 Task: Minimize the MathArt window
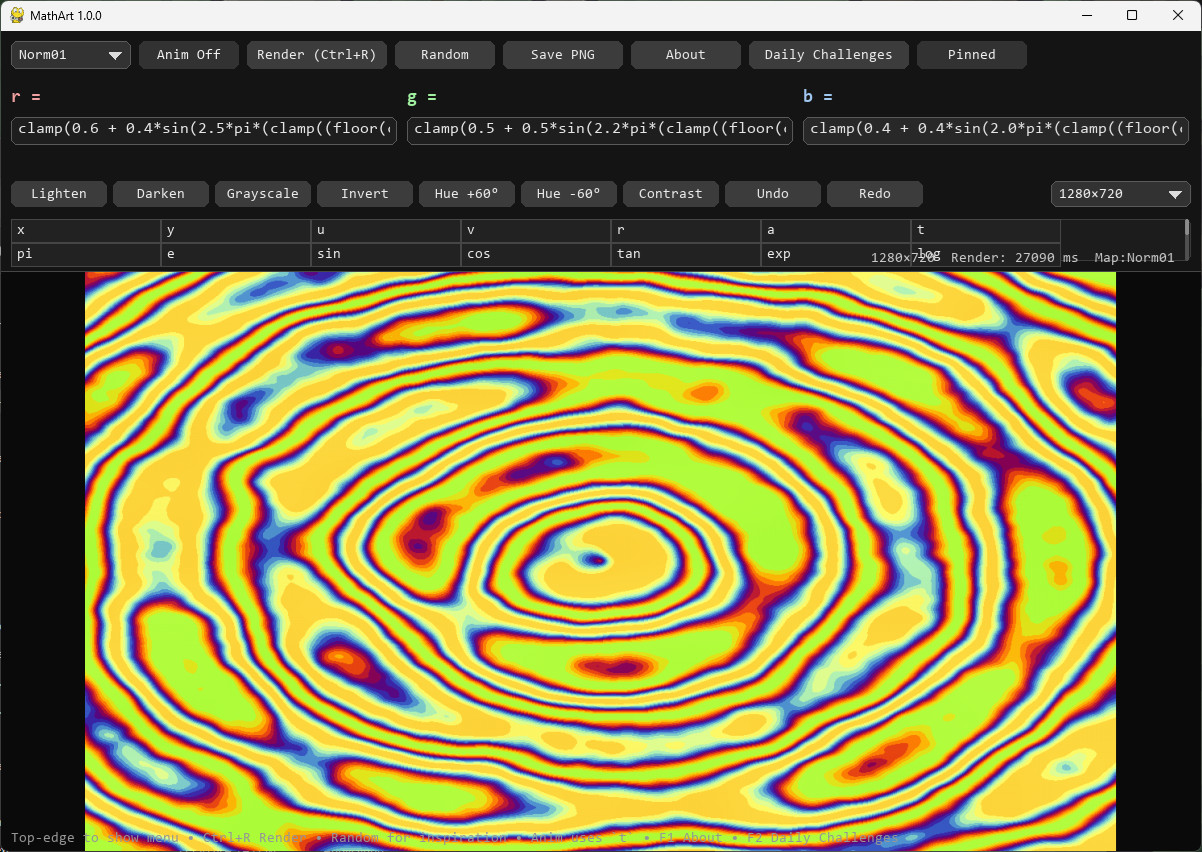click(1086, 15)
